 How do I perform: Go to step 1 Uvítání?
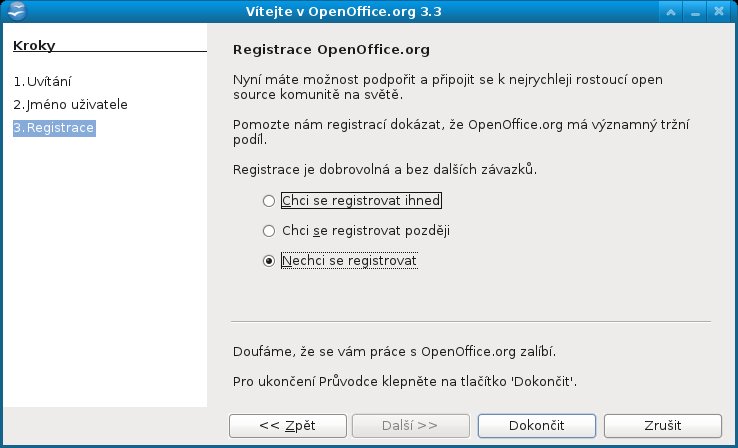42,82
